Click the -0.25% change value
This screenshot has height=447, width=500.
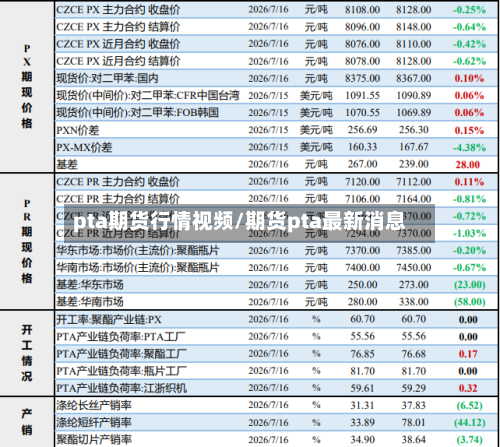point(469,10)
